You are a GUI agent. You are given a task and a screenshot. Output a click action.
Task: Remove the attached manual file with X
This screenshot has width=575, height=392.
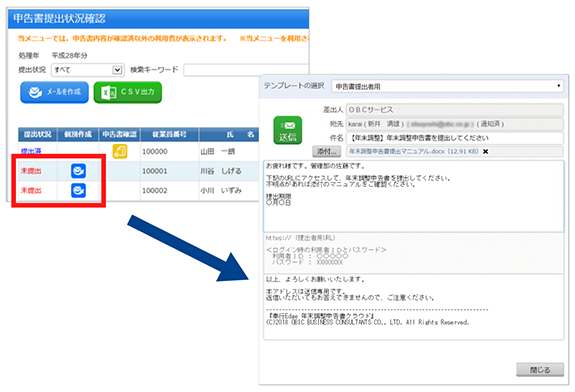485,151
